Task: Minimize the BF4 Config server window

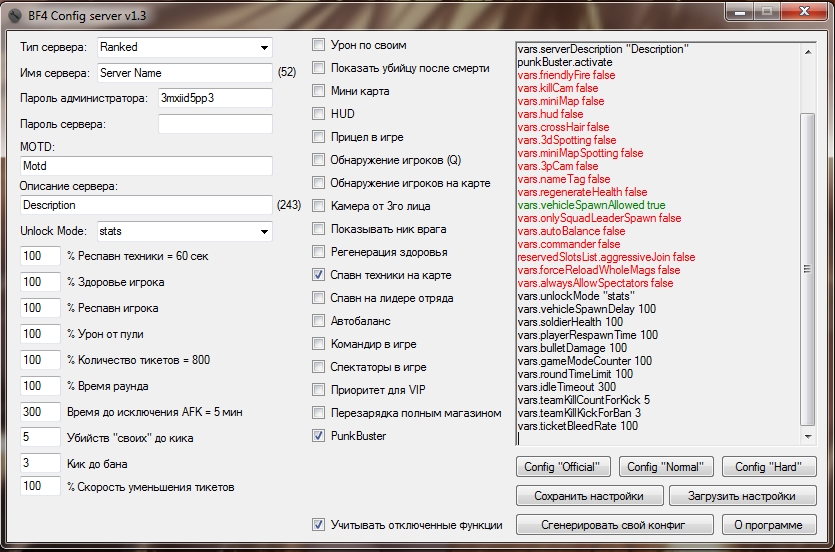Action: [x=739, y=12]
